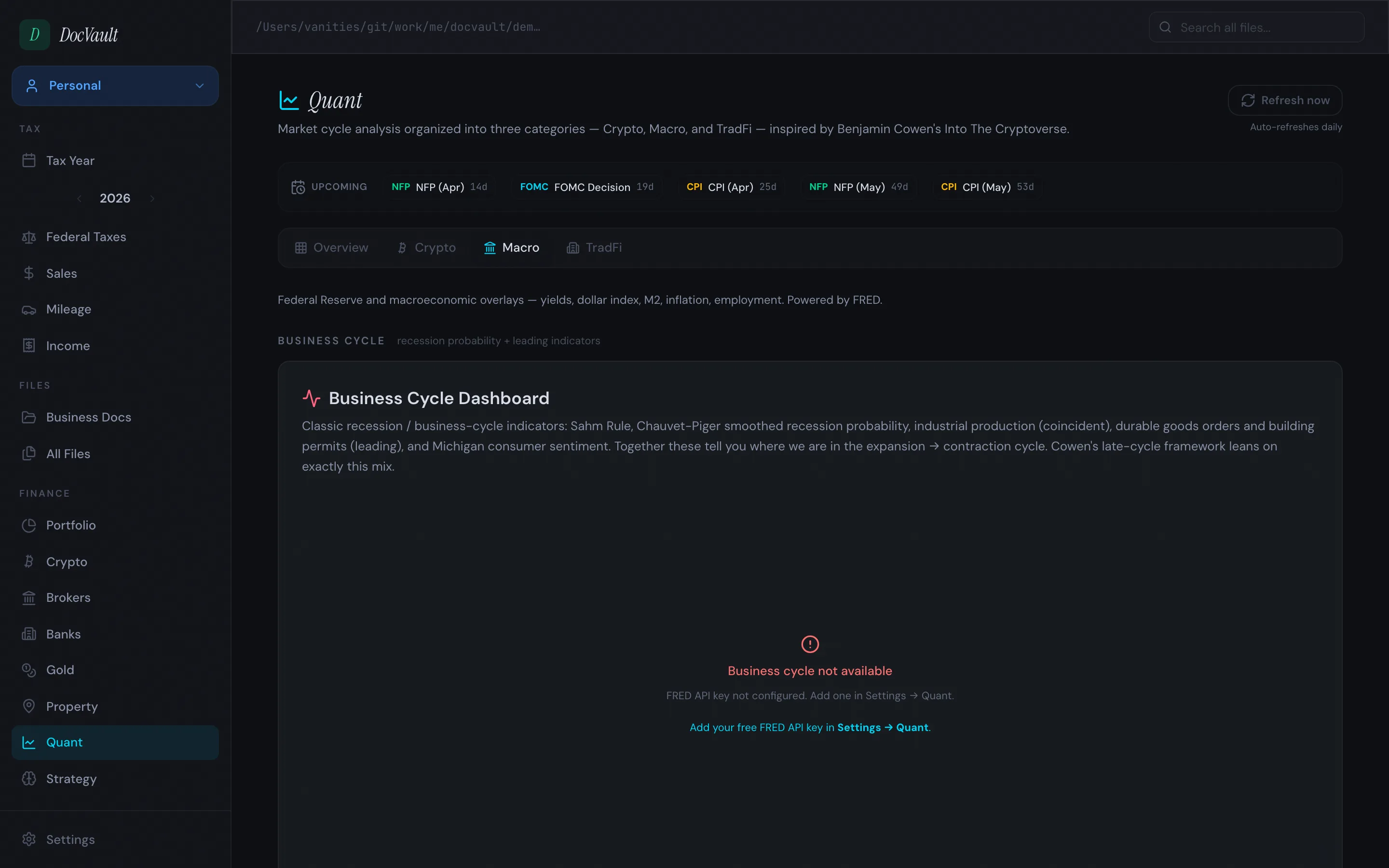Click the refresh arrows icon
The image size is (1389, 868).
pos(1248,100)
